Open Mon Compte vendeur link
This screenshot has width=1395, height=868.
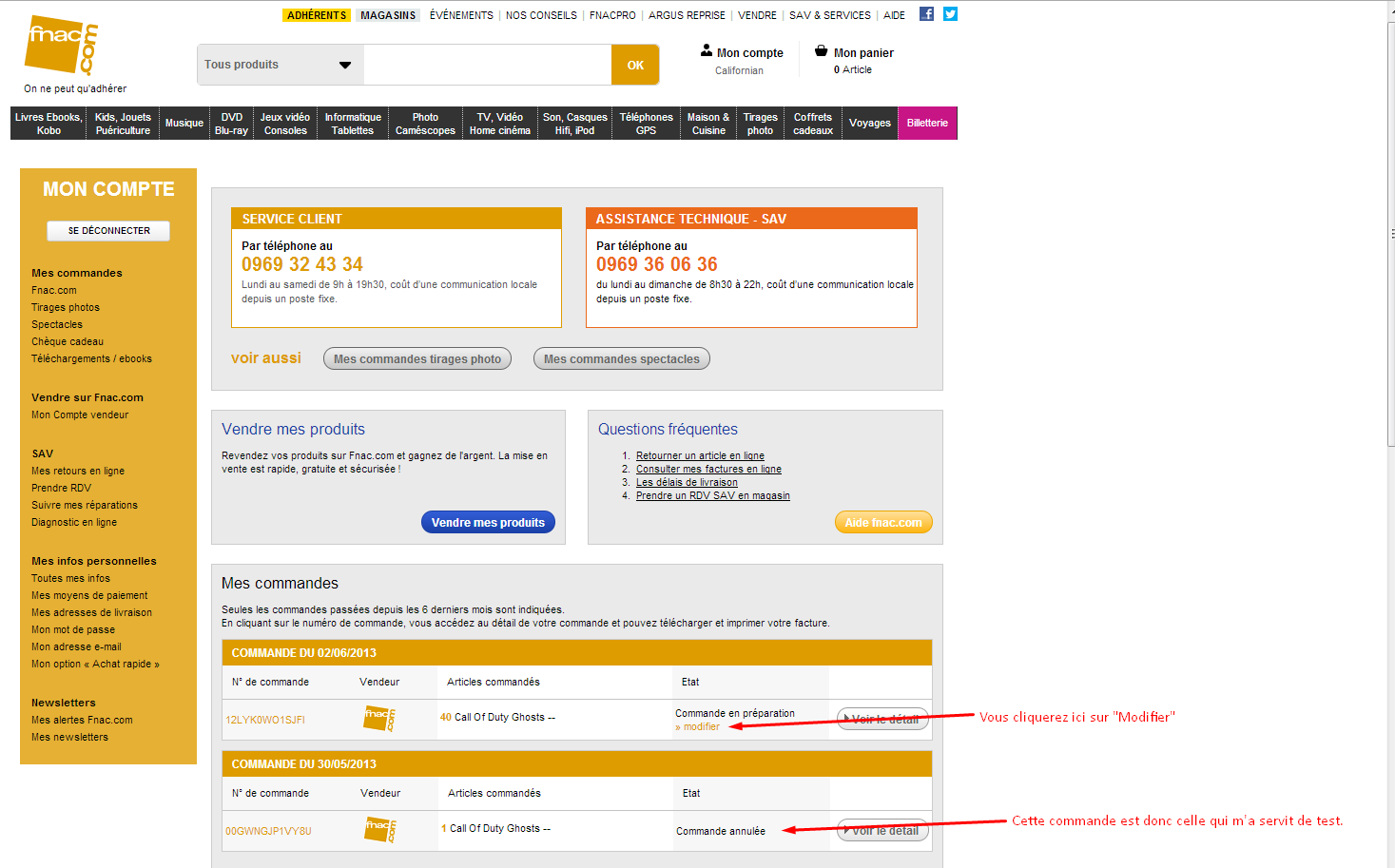pos(80,415)
